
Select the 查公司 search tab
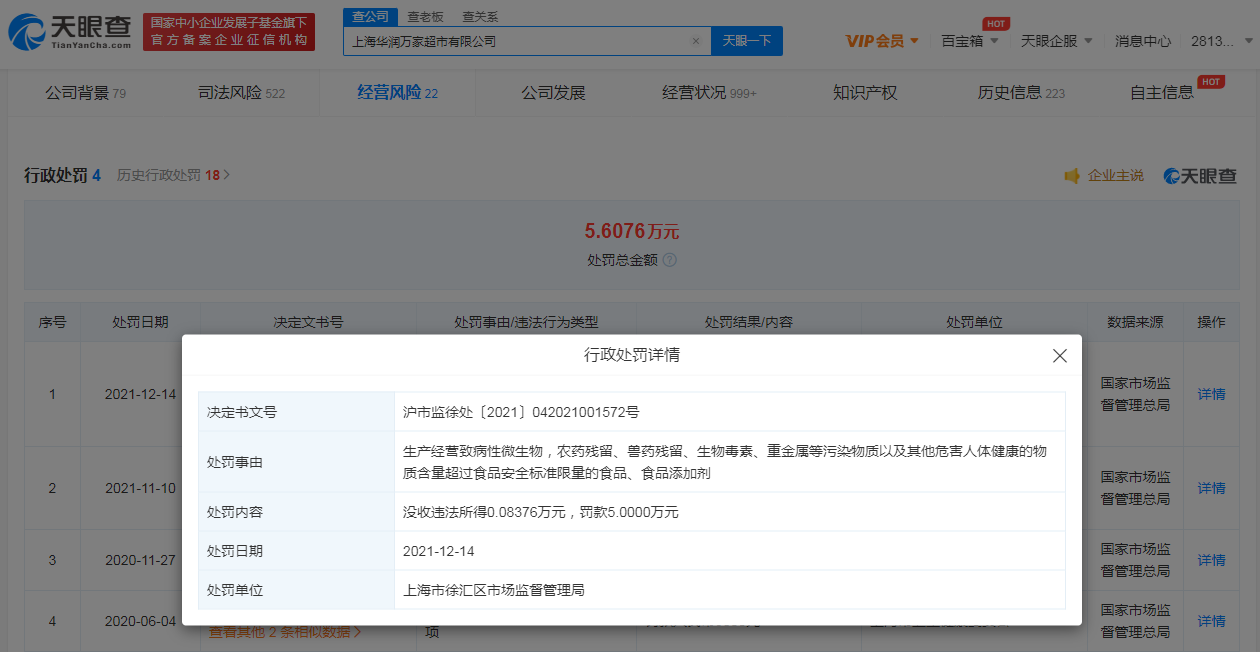(x=371, y=17)
